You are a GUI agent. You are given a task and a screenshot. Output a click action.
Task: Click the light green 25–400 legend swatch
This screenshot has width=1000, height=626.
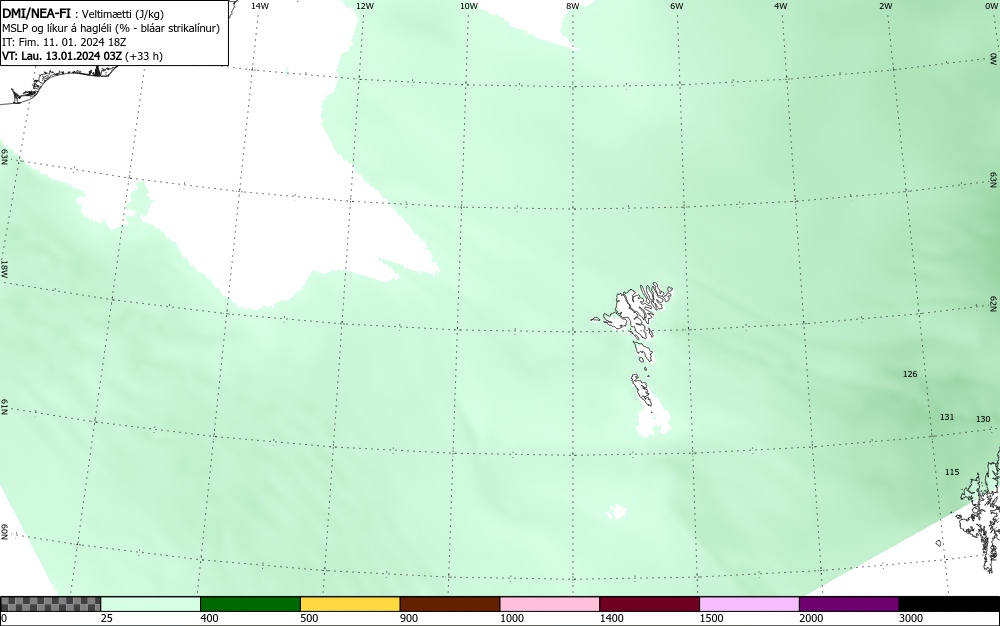151,604
